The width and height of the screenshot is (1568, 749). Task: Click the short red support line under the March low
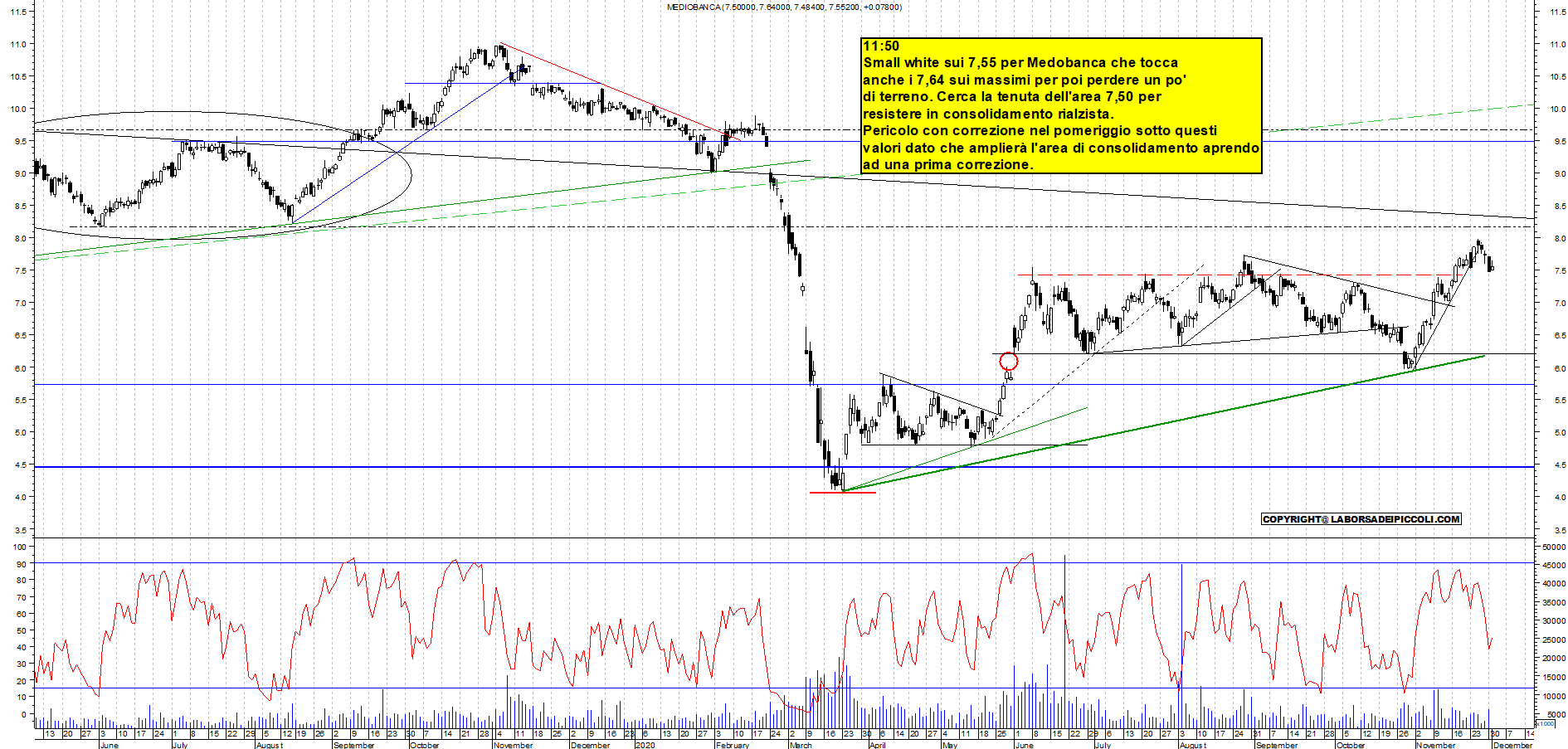pos(842,493)
